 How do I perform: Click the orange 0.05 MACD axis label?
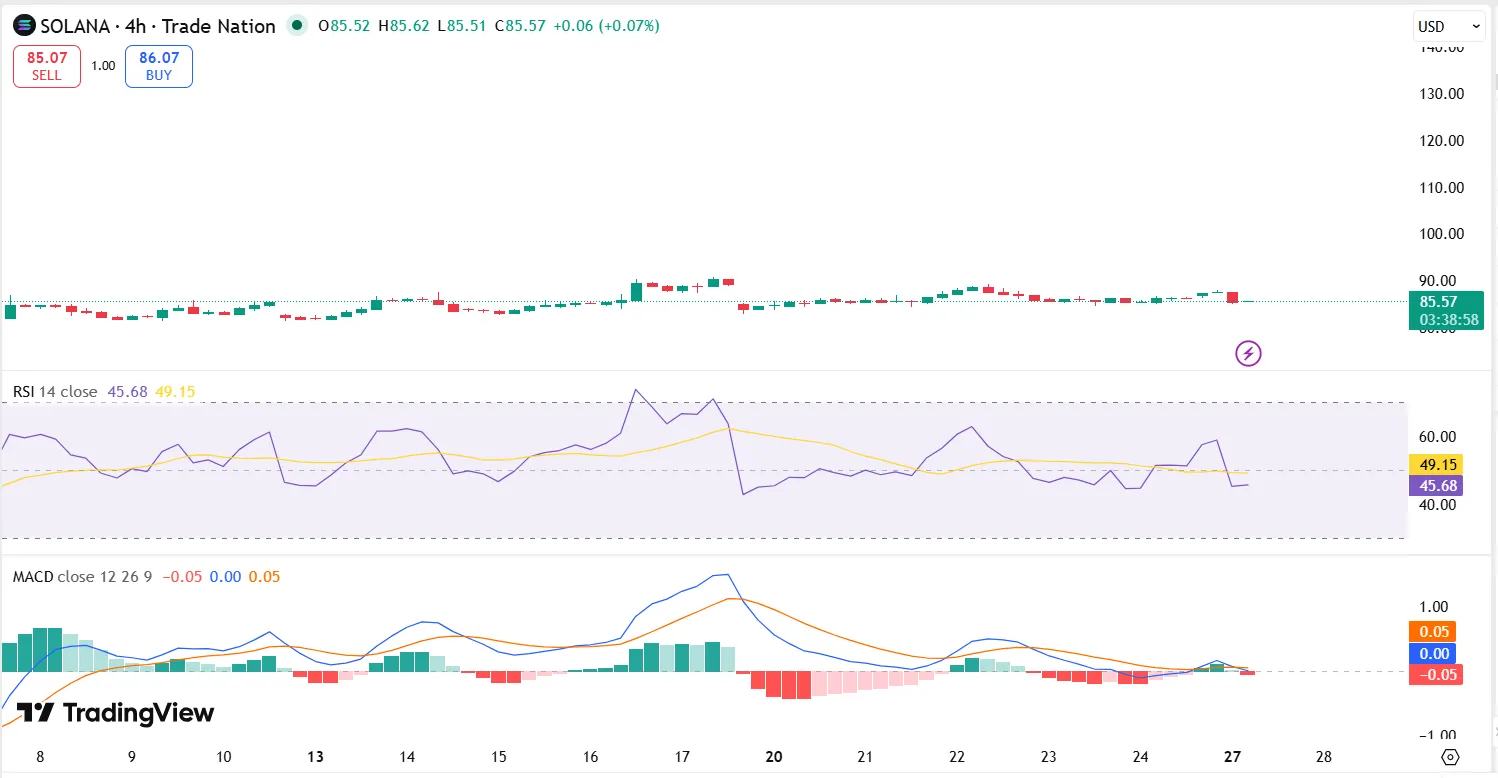coord(1435,632)
